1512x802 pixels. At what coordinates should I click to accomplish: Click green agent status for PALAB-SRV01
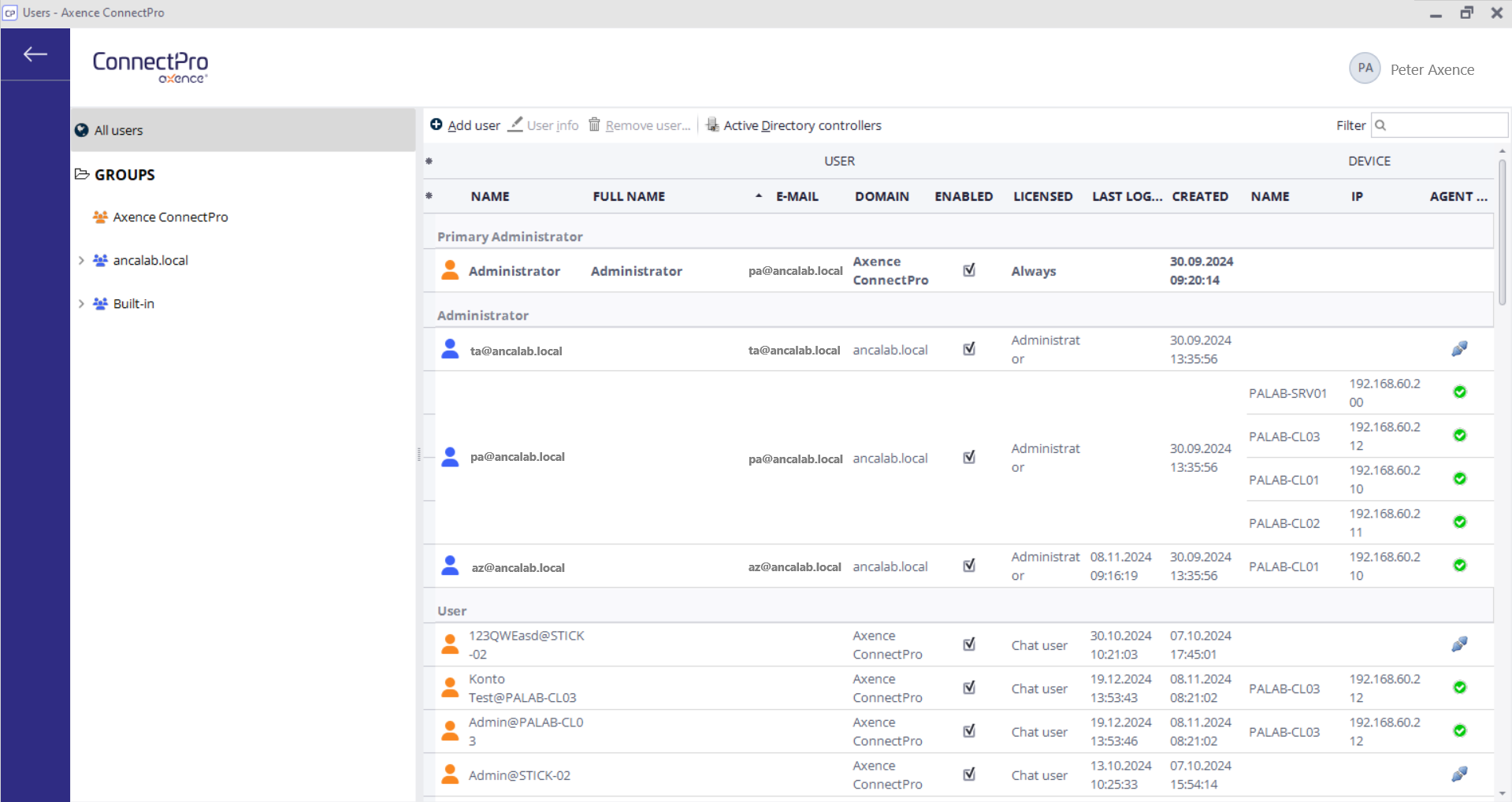coord(1459,392)
